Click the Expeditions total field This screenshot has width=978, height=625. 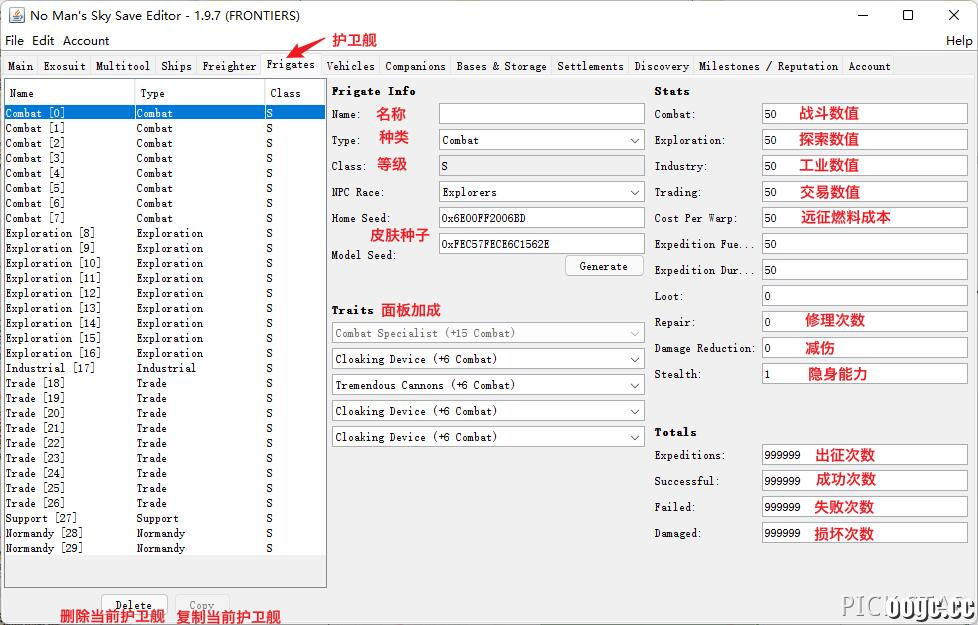[x=864, y=455]
